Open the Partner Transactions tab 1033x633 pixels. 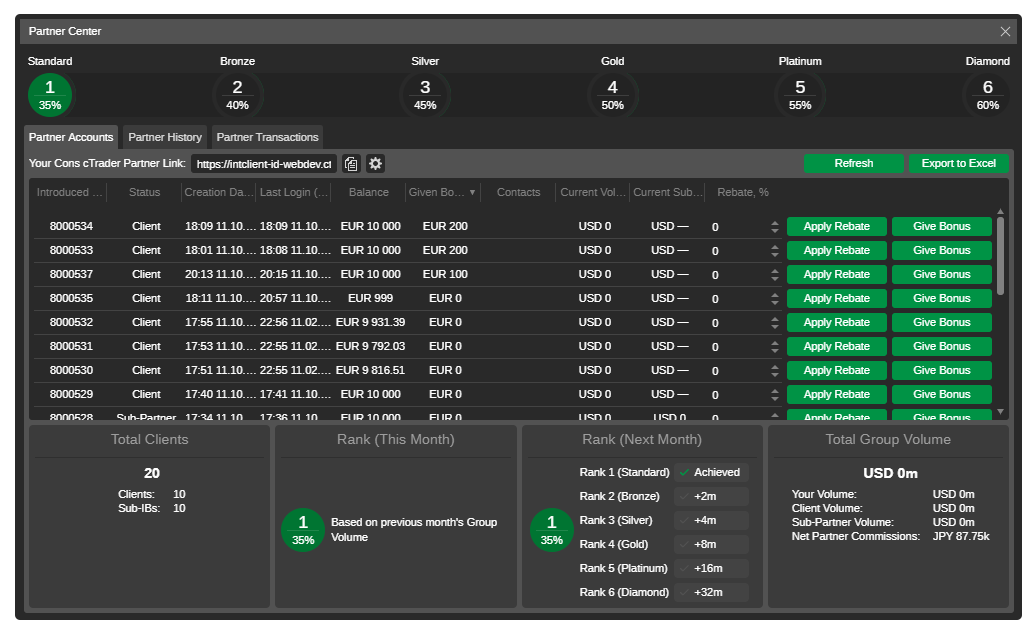[267, 137]
